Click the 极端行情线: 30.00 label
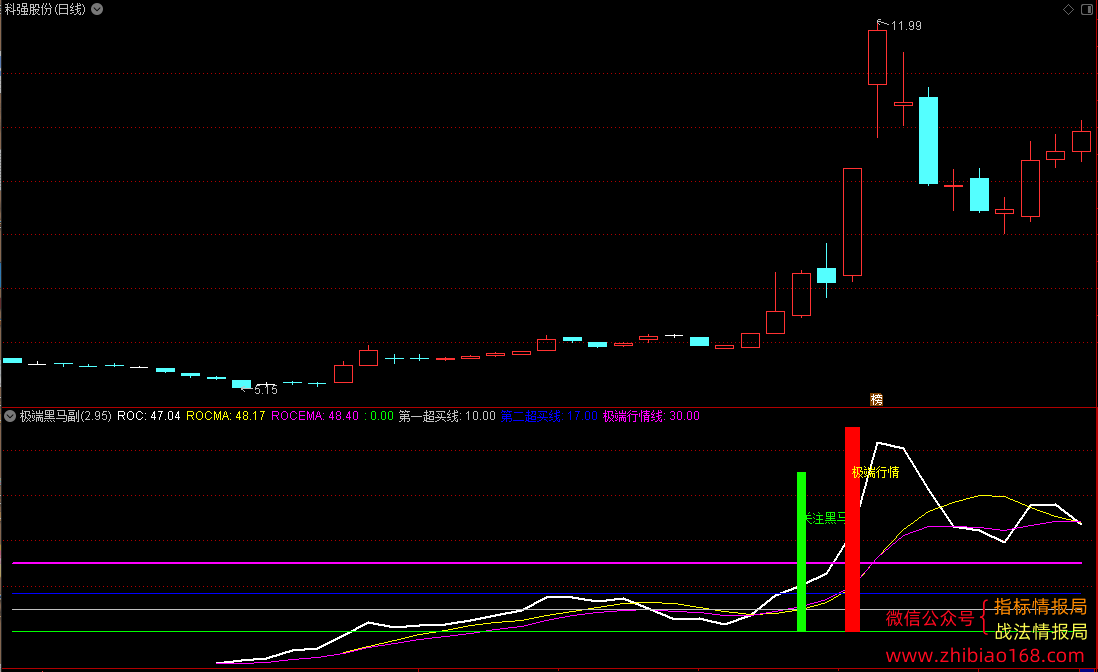This screenshot has height=672, width=1098. [x=651, y=416]
